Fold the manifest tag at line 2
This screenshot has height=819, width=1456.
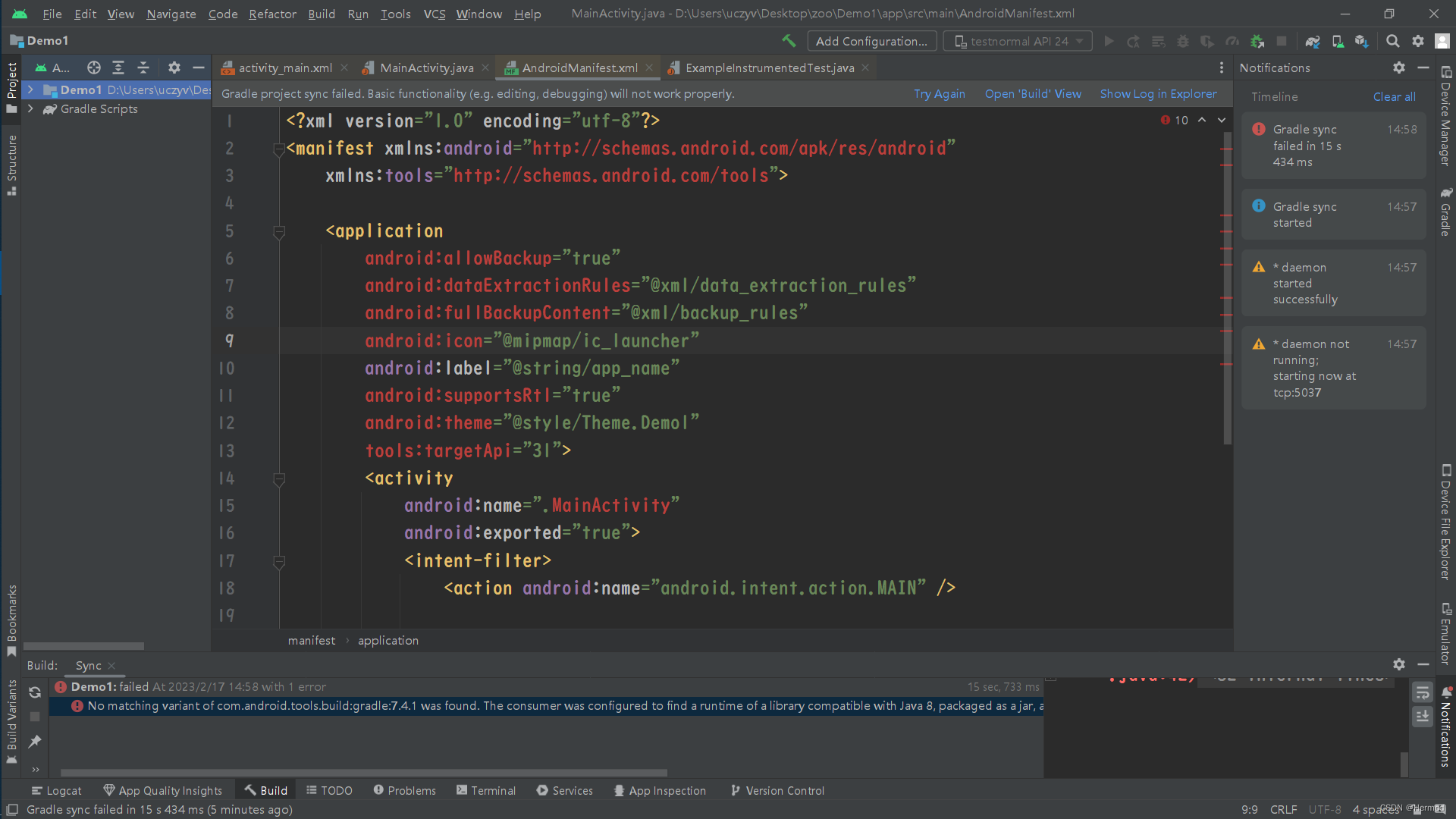pyautogui.click(x=279, y=149)
